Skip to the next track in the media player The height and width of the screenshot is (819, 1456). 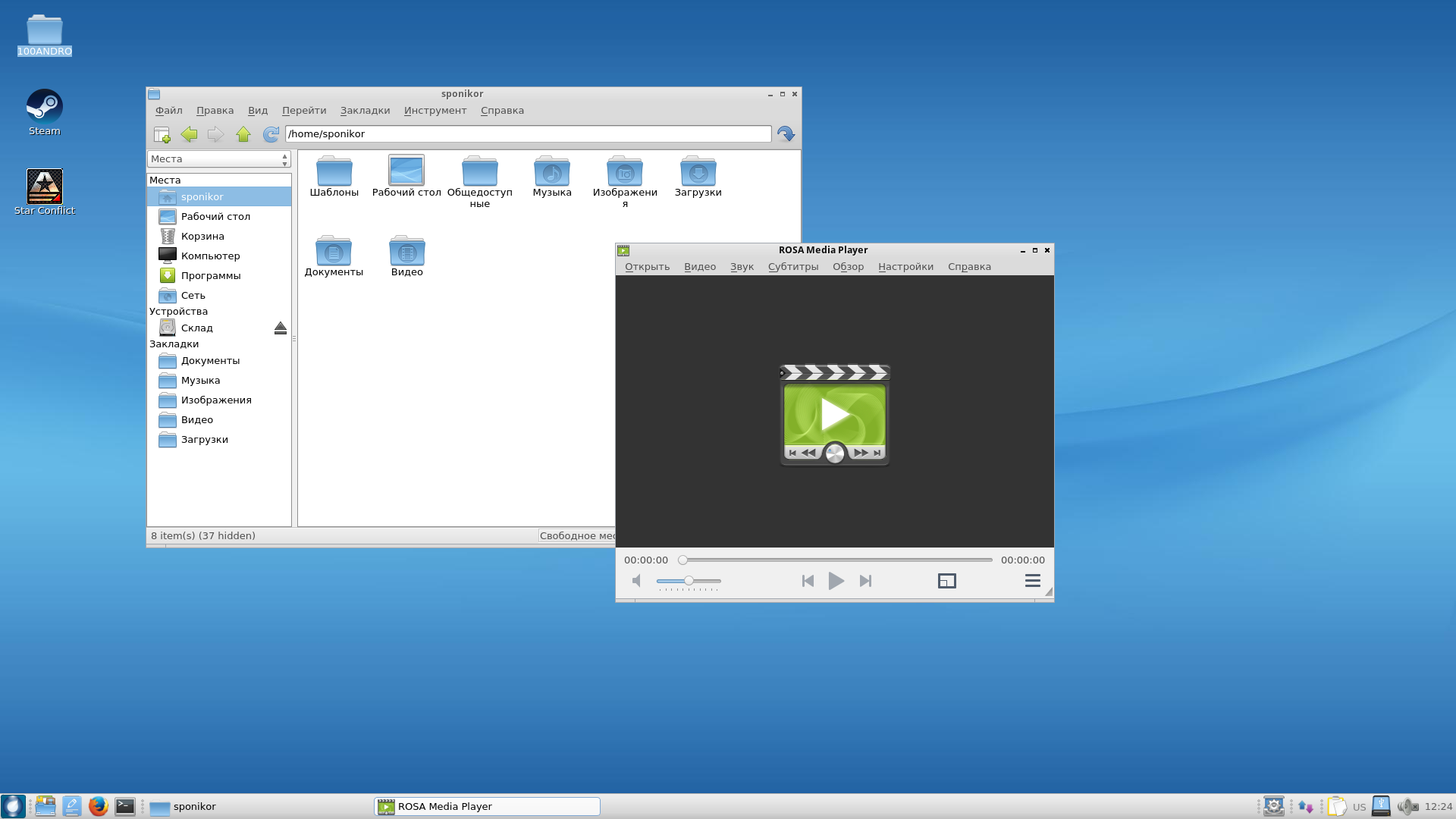pyautogui.click(x=865, y=581)
